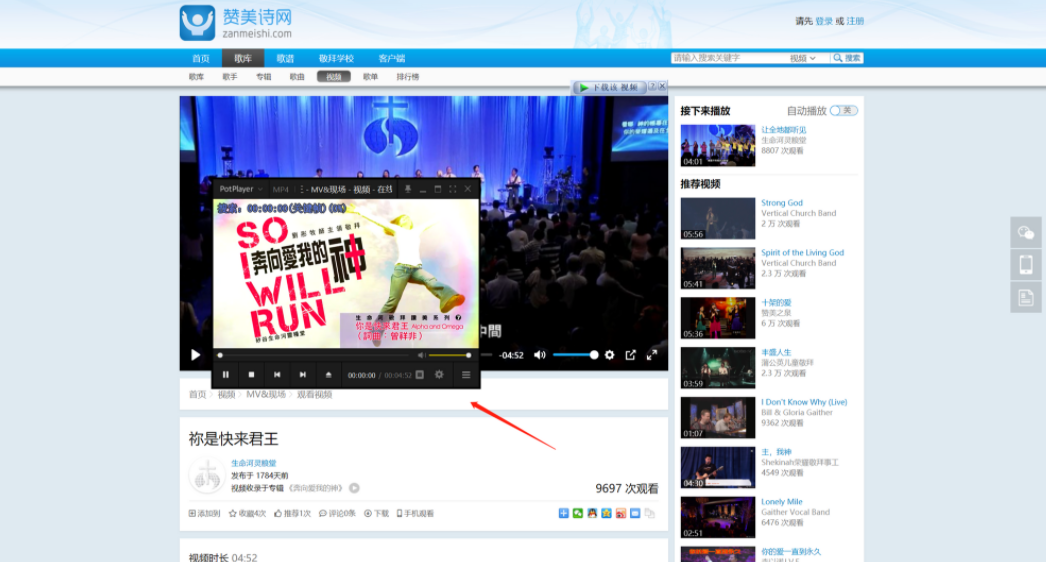Screen dimensions: 1046x562
Task: Open PotPlayer's playlist menu icon
Action: pos(466,375)
